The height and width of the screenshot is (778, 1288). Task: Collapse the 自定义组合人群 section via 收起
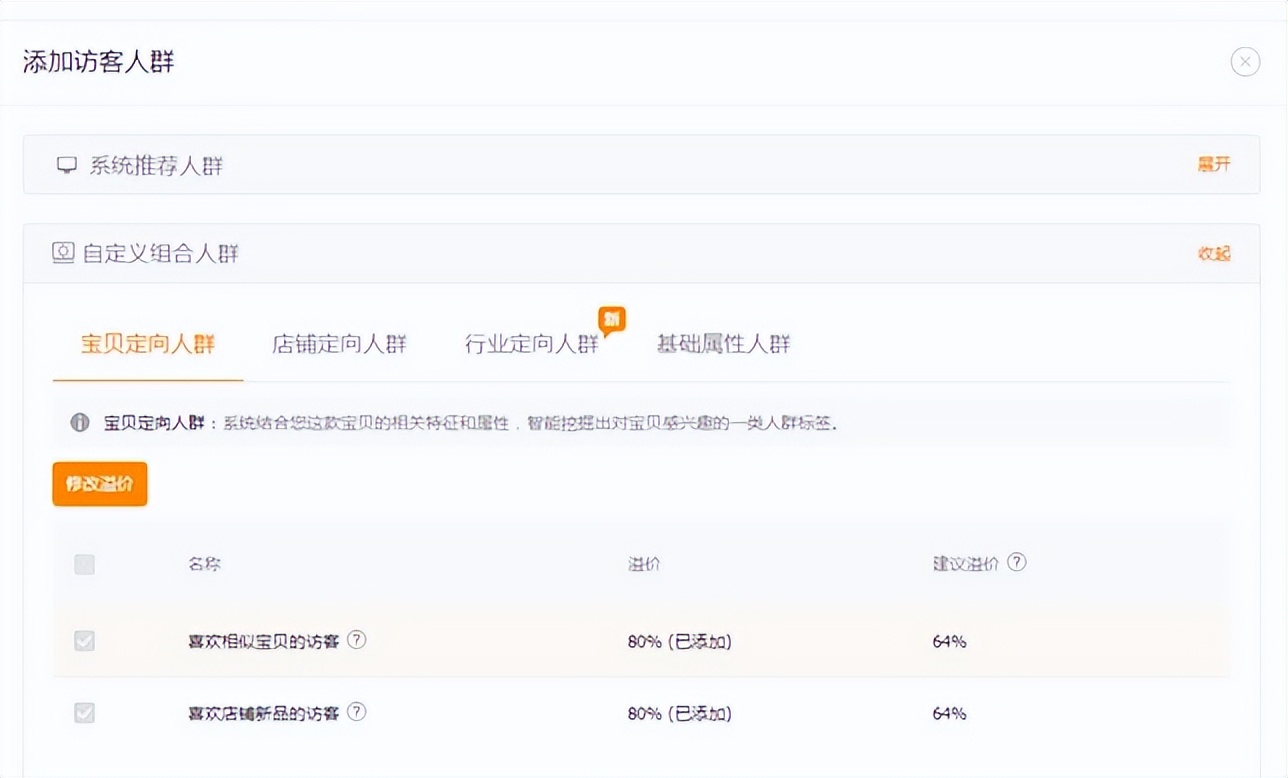click(x=1213, y=253)
